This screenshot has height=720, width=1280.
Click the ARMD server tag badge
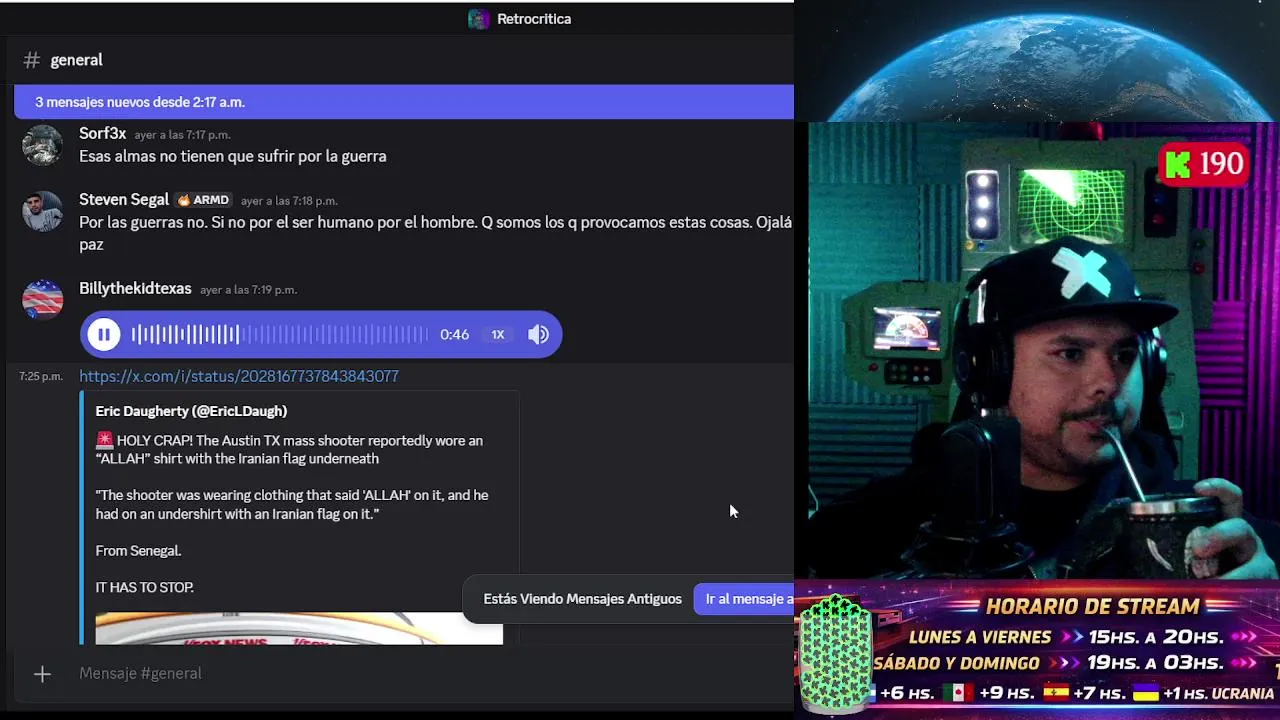click(204, 200)
